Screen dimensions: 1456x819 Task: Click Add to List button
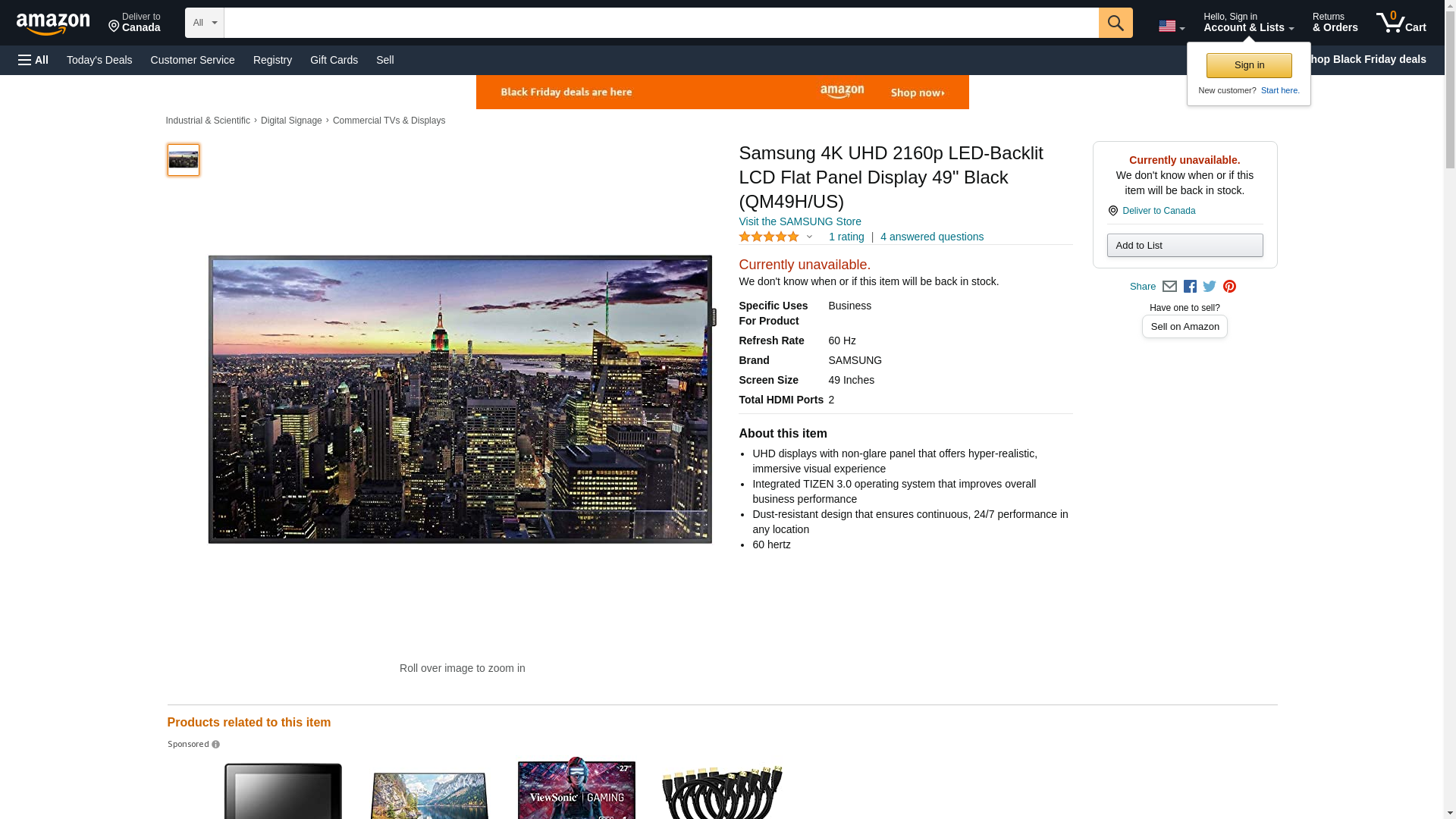(x=1184, y=245)
